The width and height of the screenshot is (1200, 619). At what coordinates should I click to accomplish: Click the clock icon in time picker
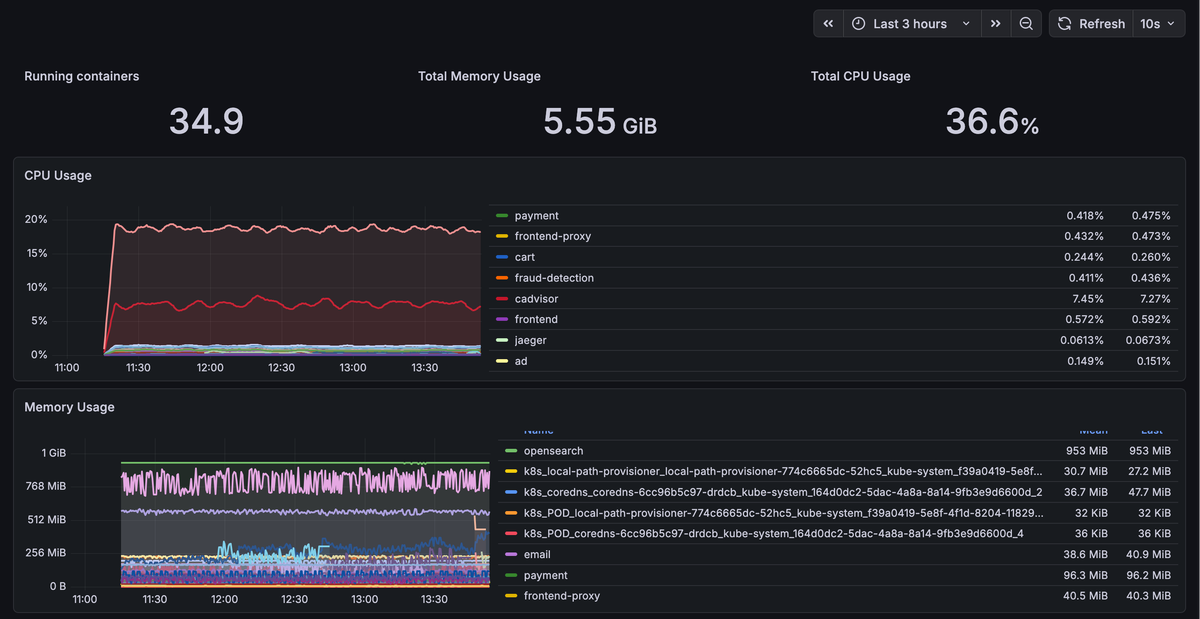tap(859, 24)
